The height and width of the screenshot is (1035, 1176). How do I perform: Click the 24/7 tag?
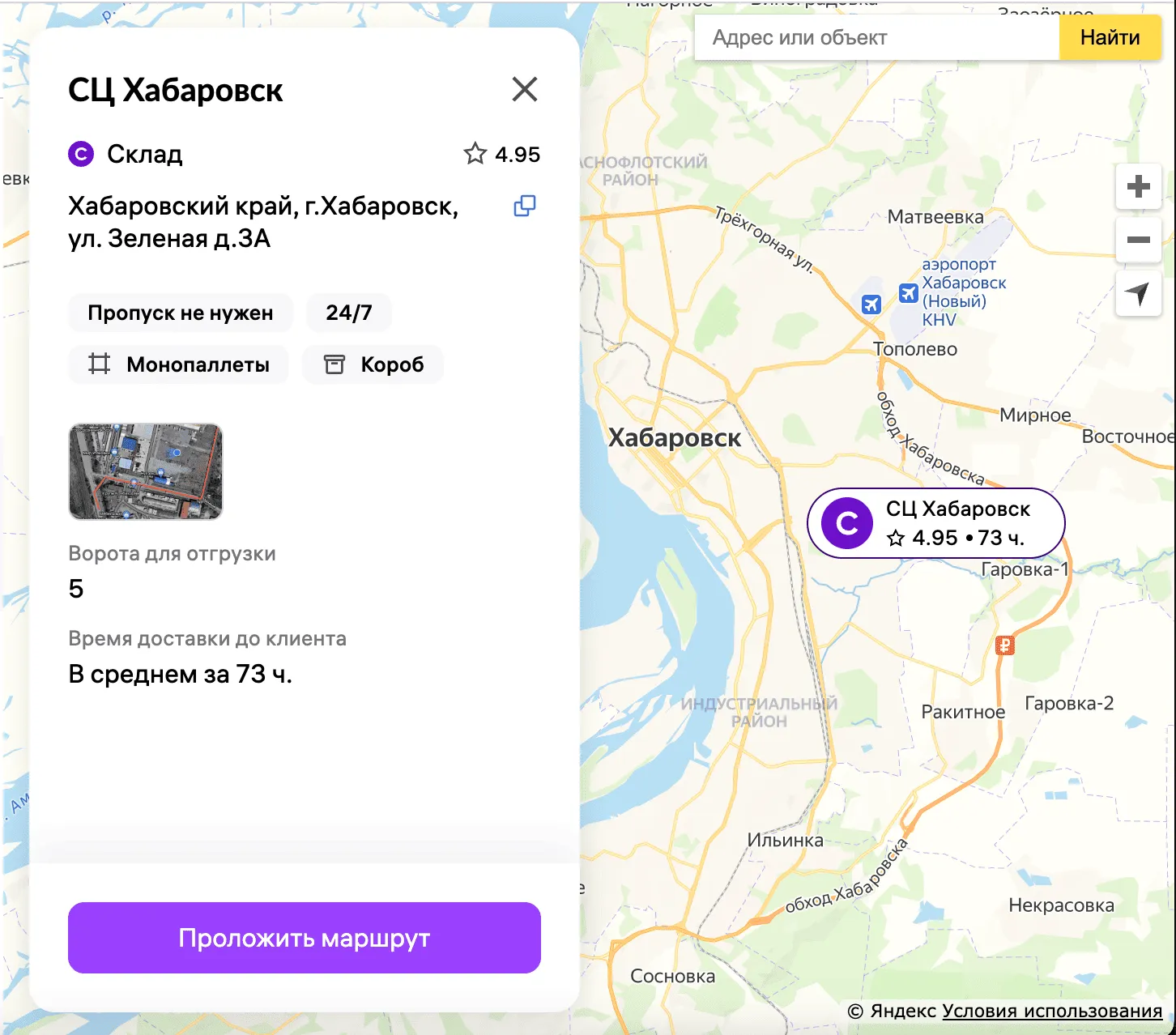(348, 313)
